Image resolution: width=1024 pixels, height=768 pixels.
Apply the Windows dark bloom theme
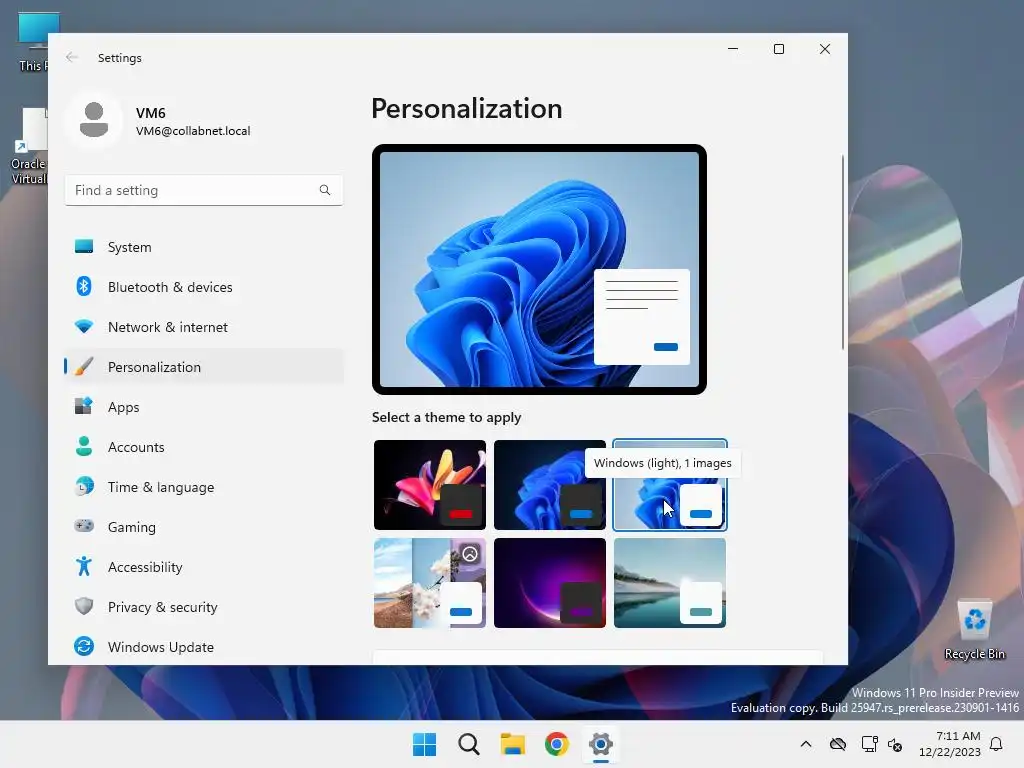[550, 485]
